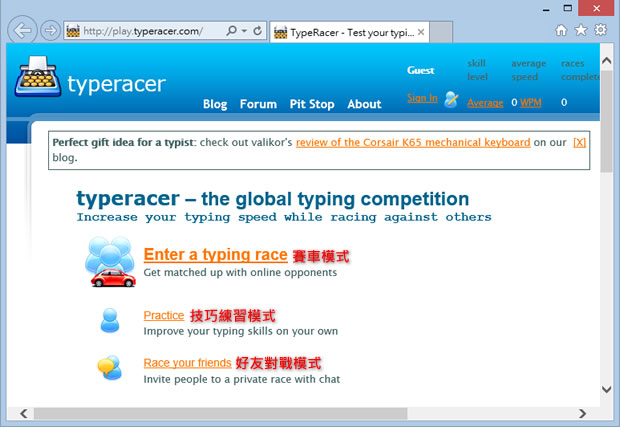
Task: Open the address bar dropdown arrow
Action: 244,30
